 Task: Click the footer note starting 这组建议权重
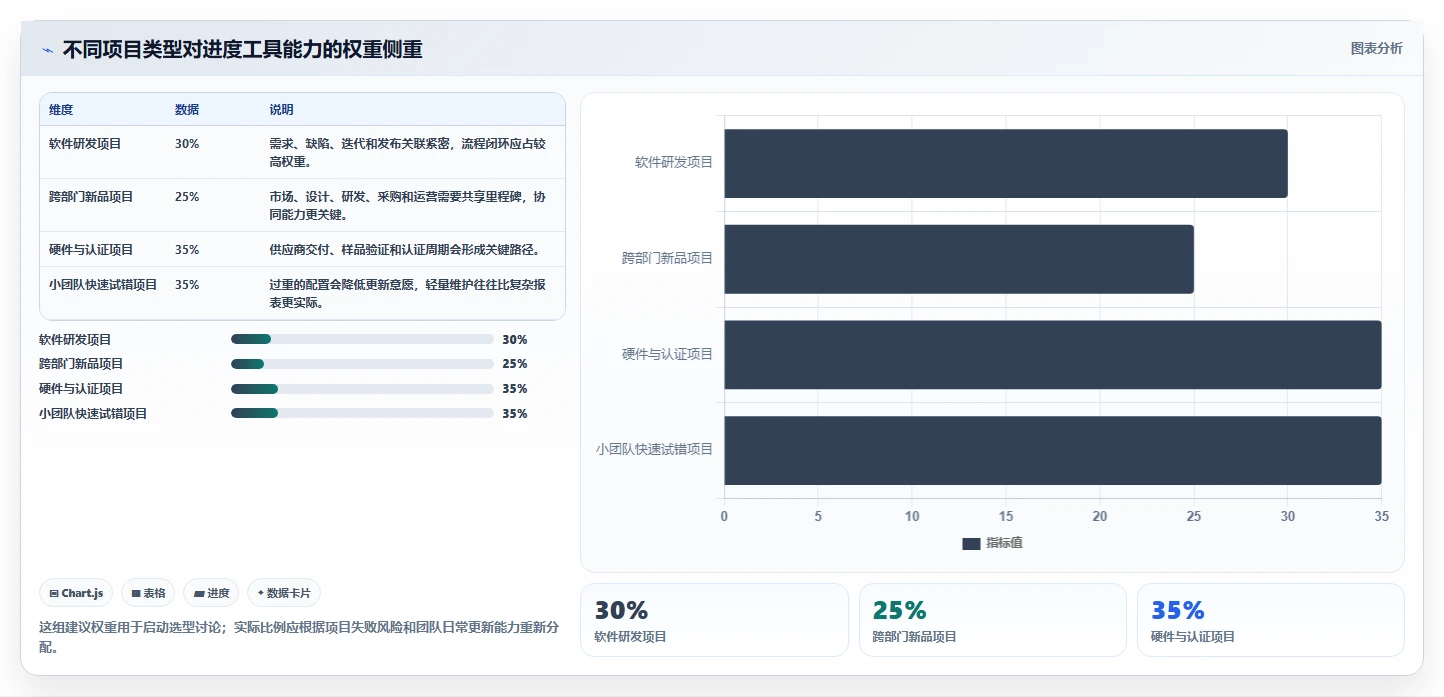coord(299,637)
